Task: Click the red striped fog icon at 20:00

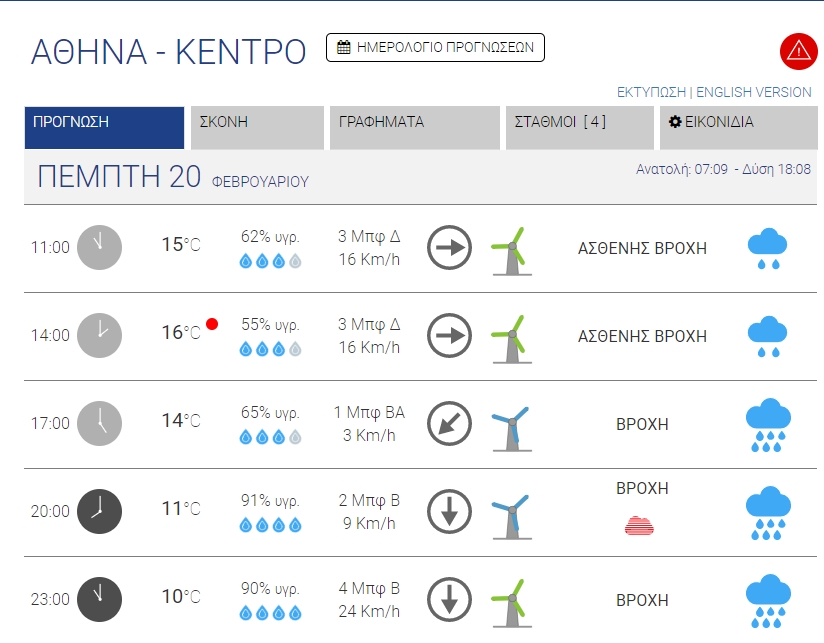Action: [642, 524]
